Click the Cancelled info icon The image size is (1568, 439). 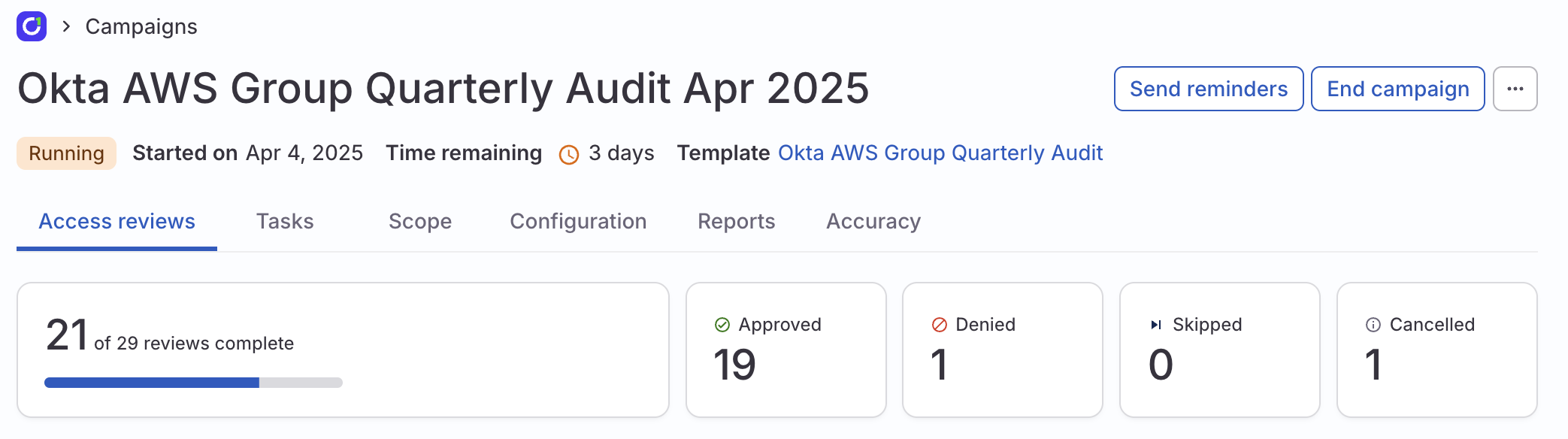1373,325
